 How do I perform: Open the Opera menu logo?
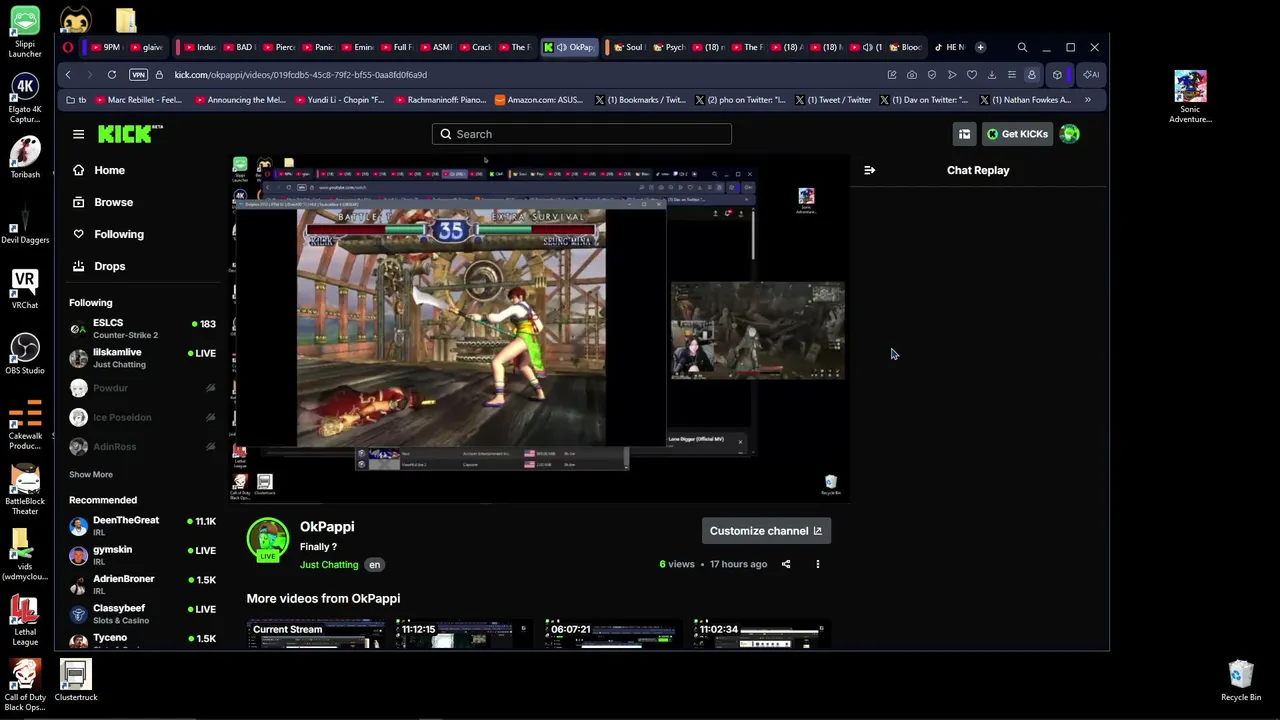pyautogui.click(x=68, y=47)
